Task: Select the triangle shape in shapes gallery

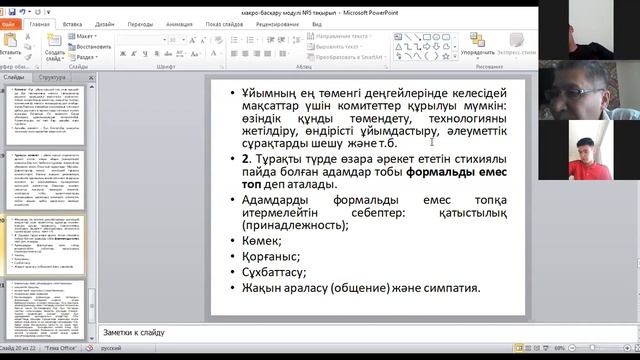Action: (x=398, y=47)
